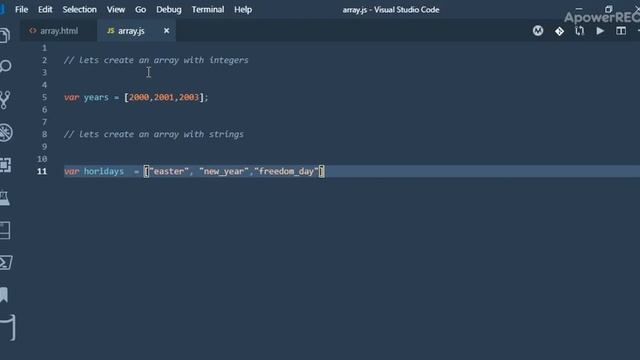
Task: Open the File menu
Action: pyautogui.click(x=22, y=9)
